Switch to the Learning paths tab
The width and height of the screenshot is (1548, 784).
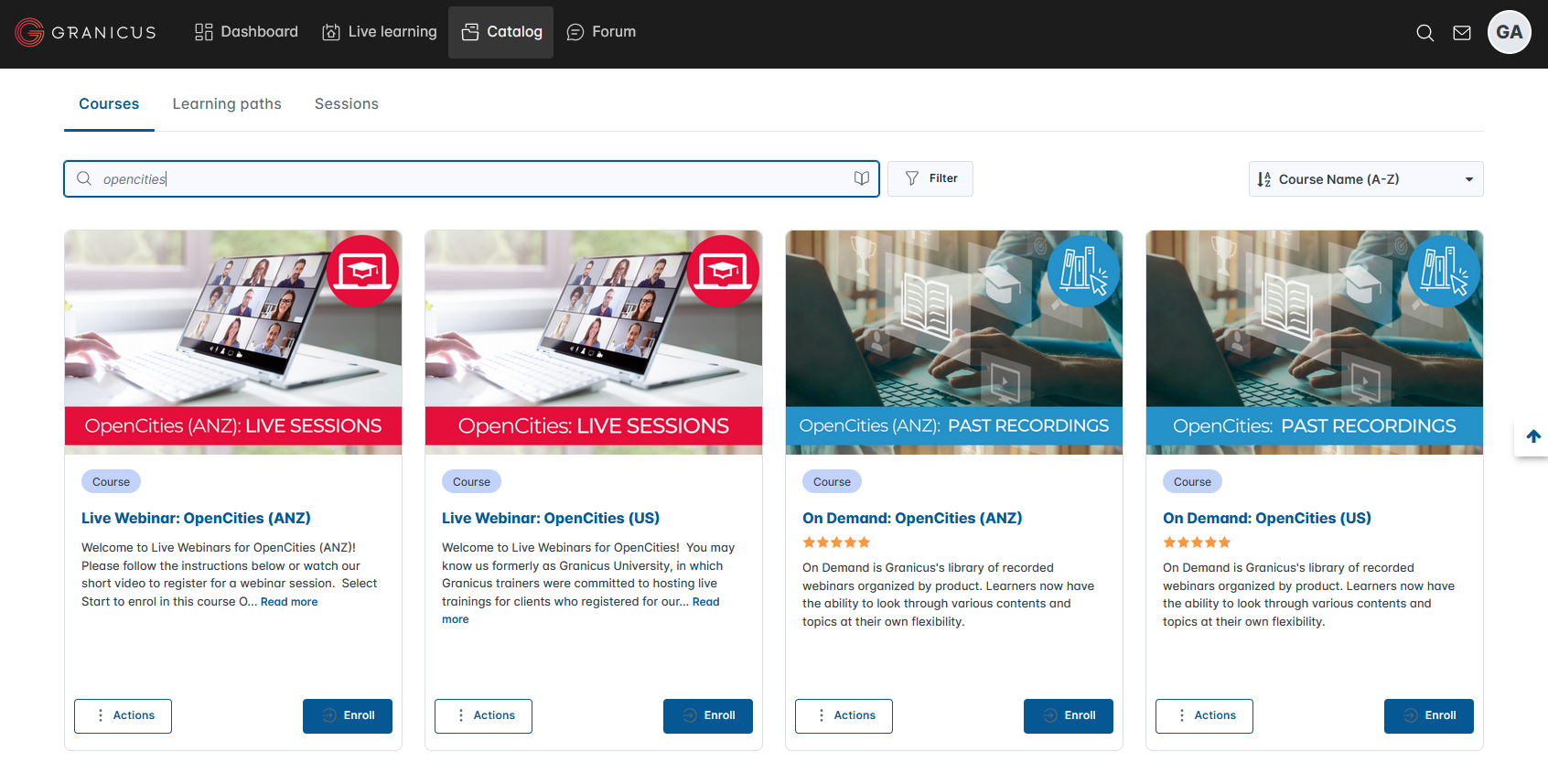[227, 104]
